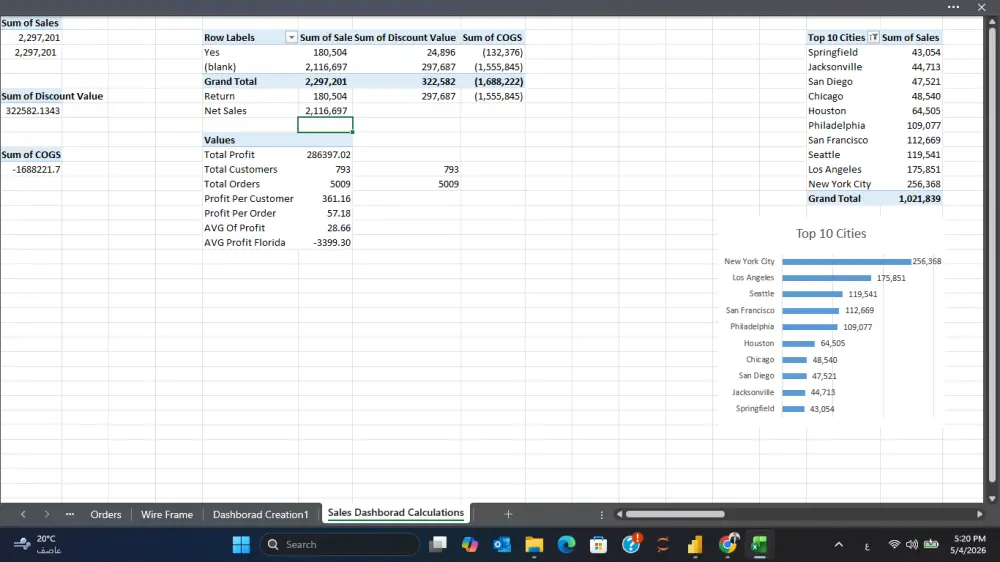
Task: Open the orange sync app on taskbar
Action: tap(663, 545)
